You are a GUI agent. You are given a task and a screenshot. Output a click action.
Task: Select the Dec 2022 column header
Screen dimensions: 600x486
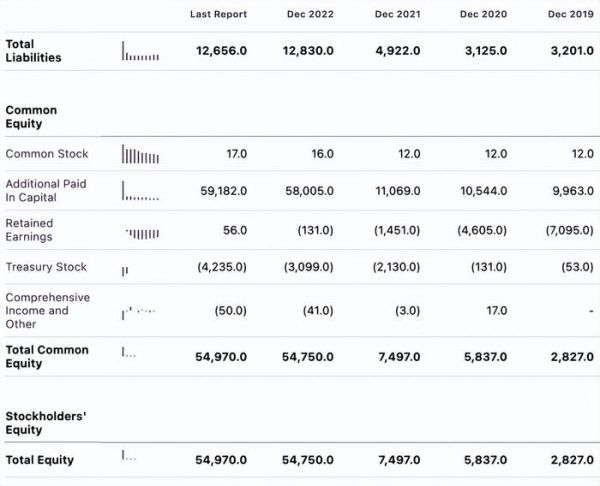click(x=309, y=15)
